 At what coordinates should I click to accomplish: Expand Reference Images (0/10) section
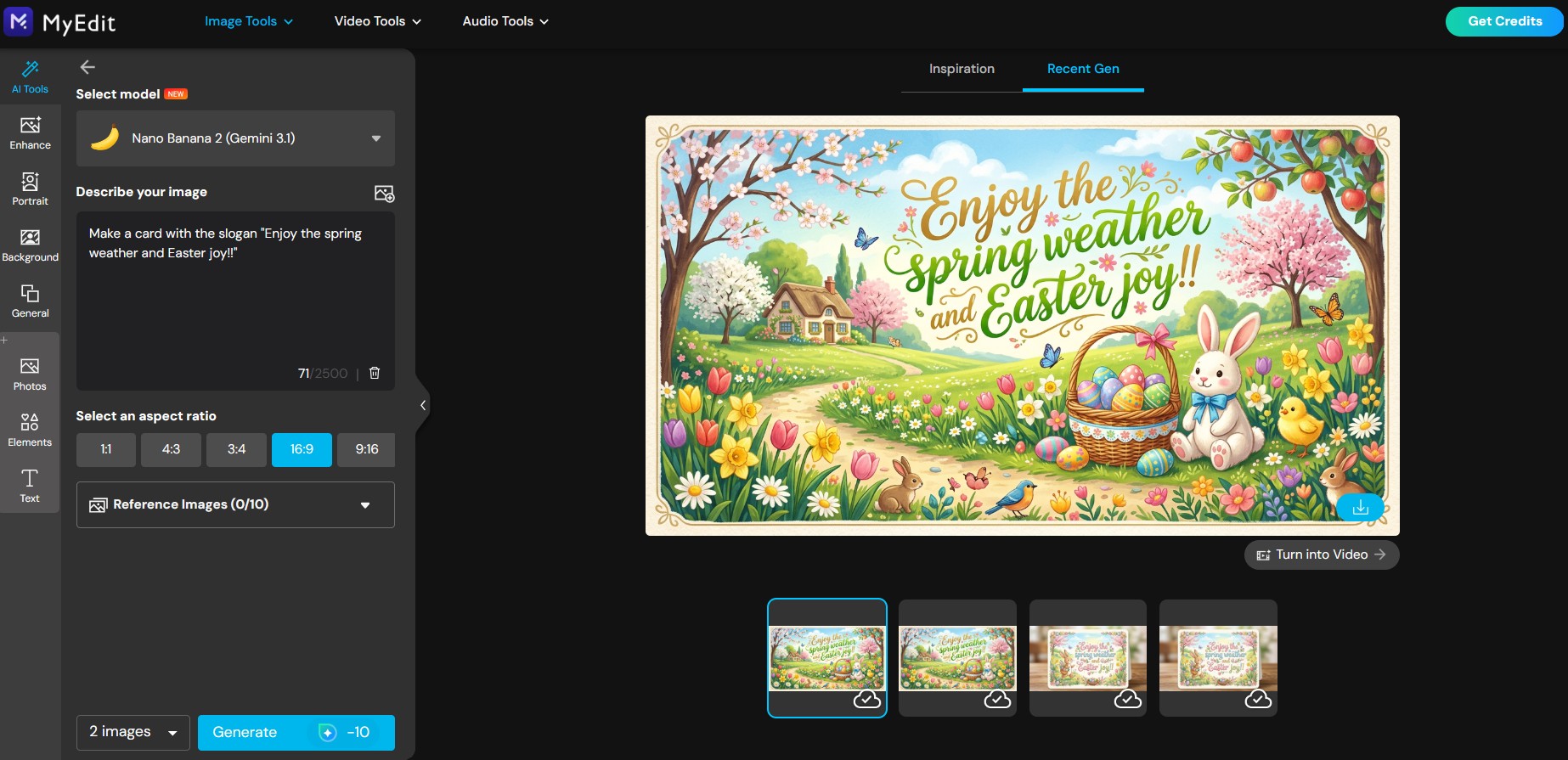[235, 504]
